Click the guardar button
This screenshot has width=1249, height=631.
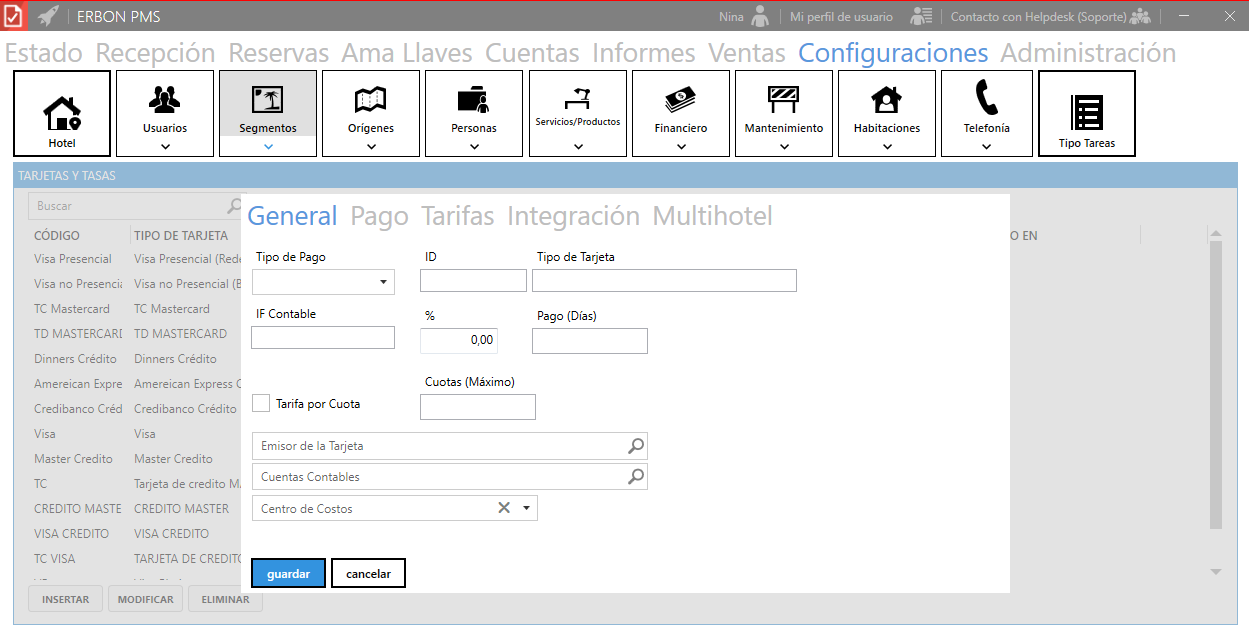(288, 574)
